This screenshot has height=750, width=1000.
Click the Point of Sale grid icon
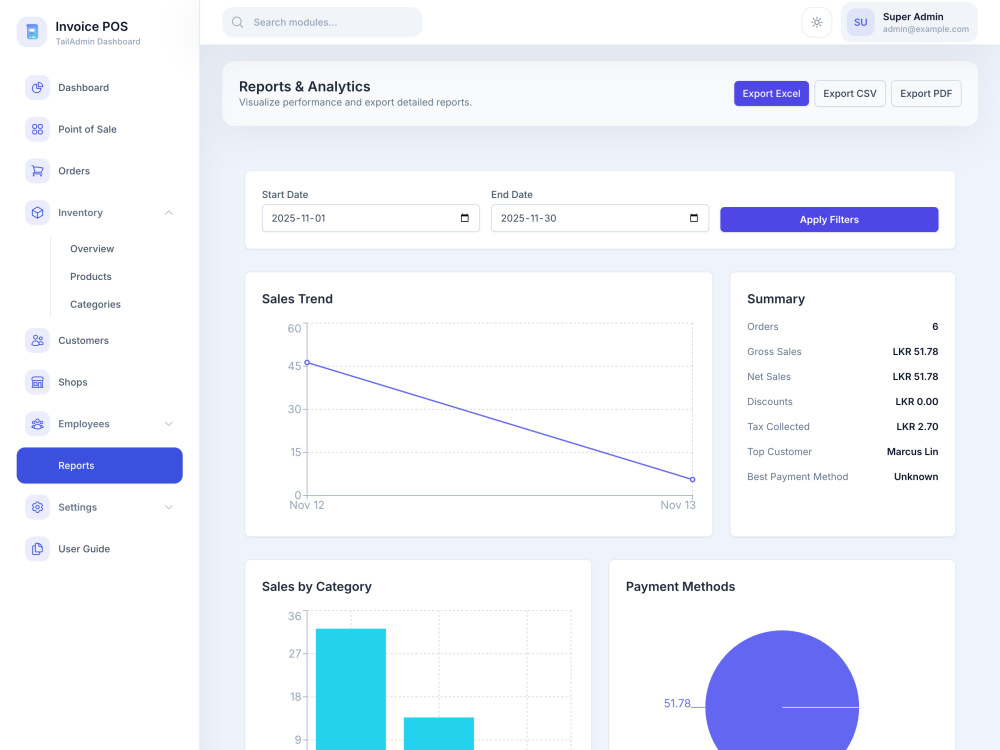(38, 129)
